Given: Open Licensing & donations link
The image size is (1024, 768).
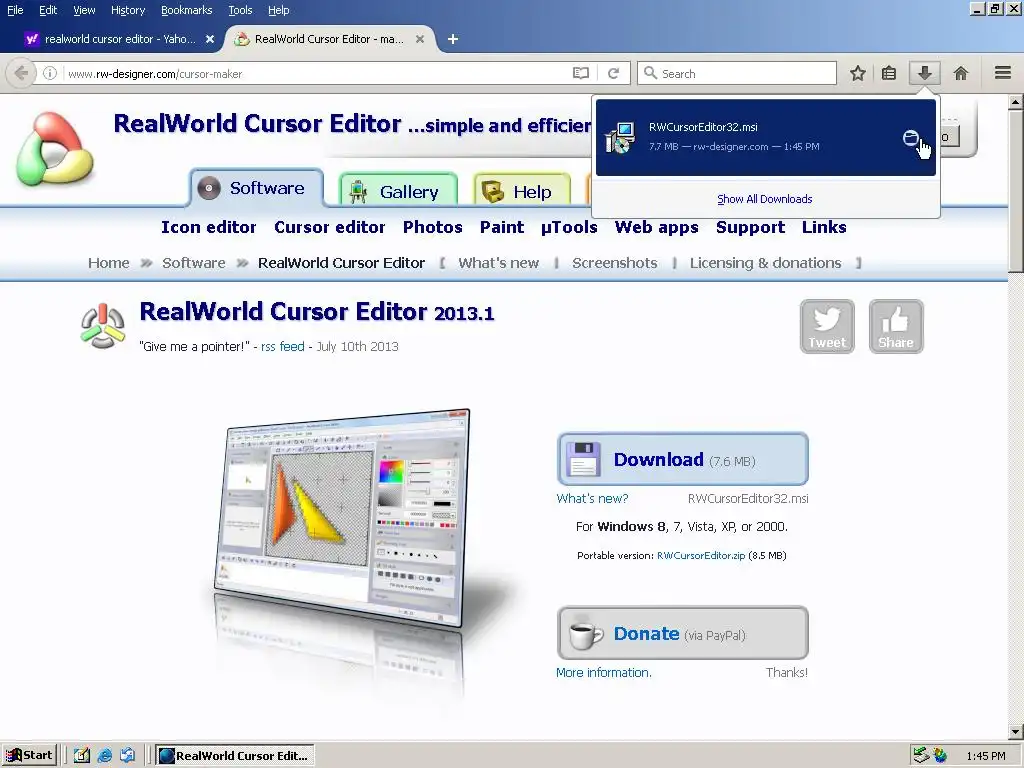Looking at the screenshot, I should pos(765,263).
